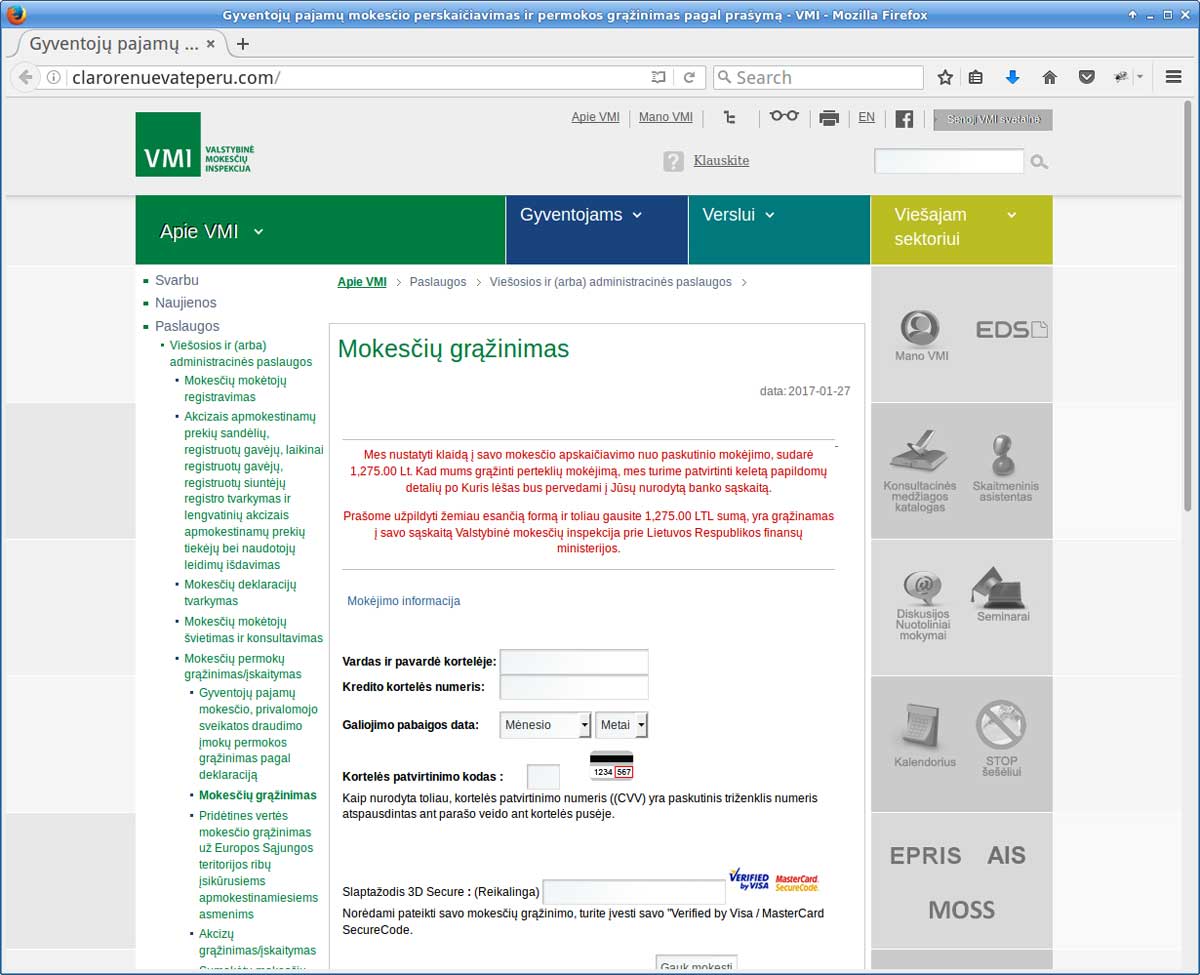The width and height of the screenshot is (1200, 975).
Task: Open Mokesčių permokų grąžinimas/įskaitymas sidebar link
Action: [x=243, y=667]
